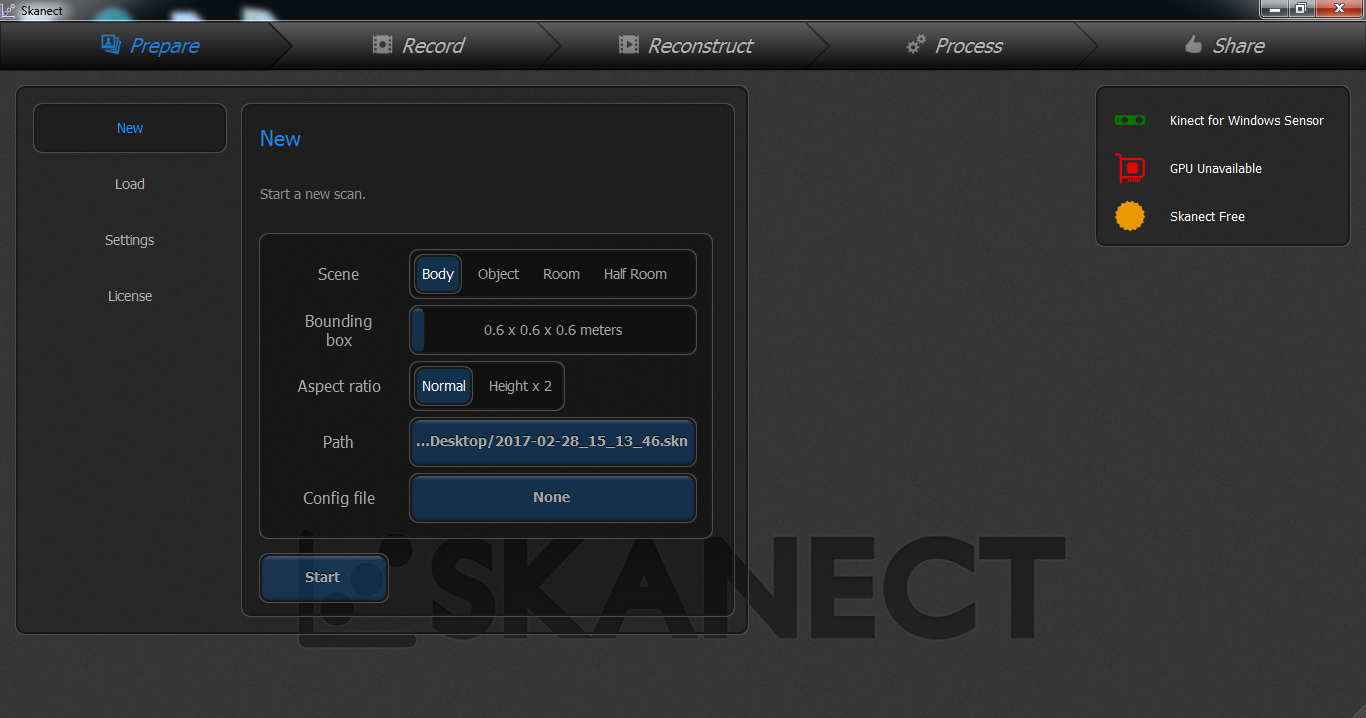Click Kinect for Windows Sensor status text
The height and width of the screenshot is (718, 1366).
click(x=1246, y=120)
